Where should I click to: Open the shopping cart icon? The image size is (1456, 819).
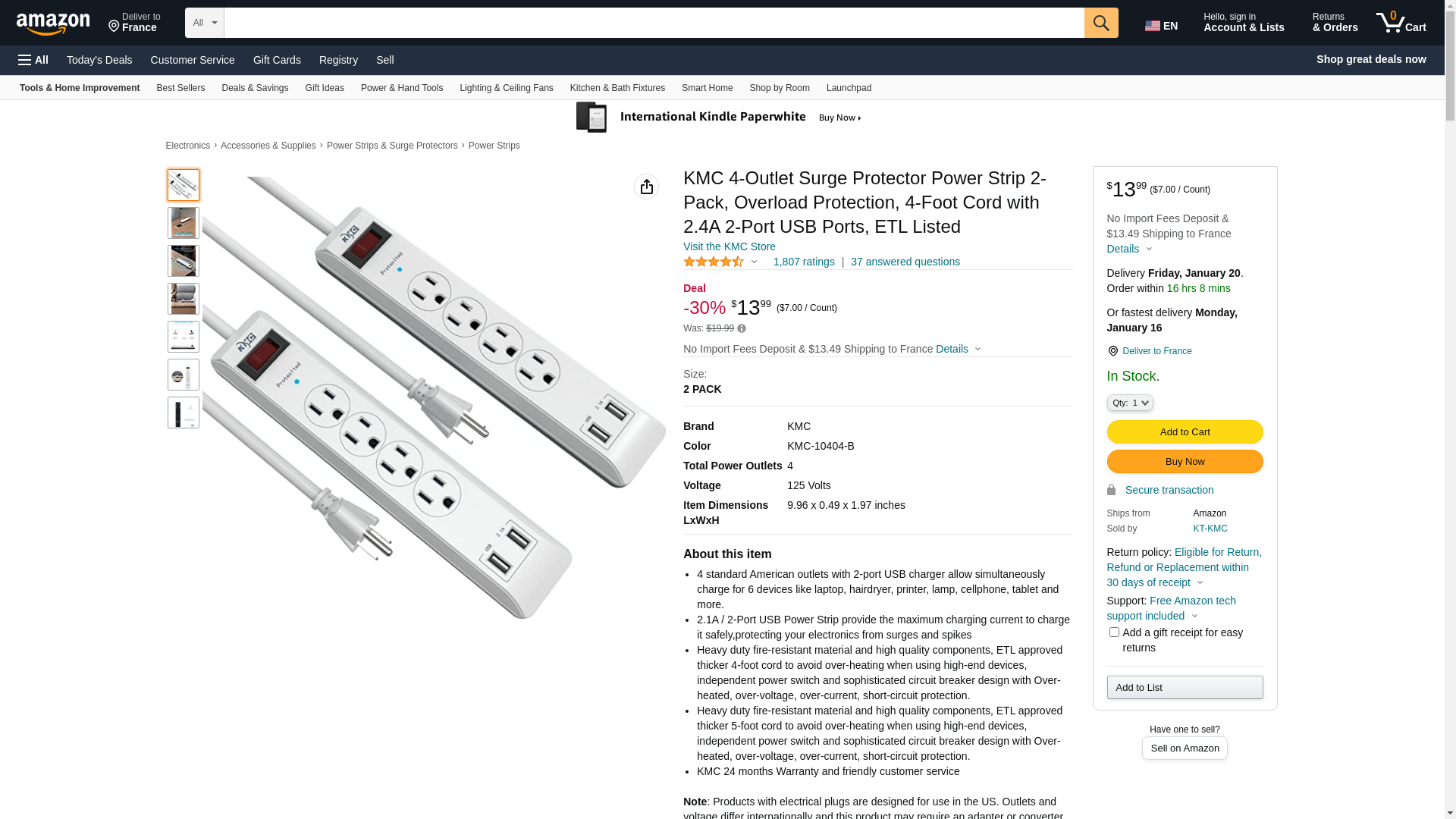point(1401,23)
